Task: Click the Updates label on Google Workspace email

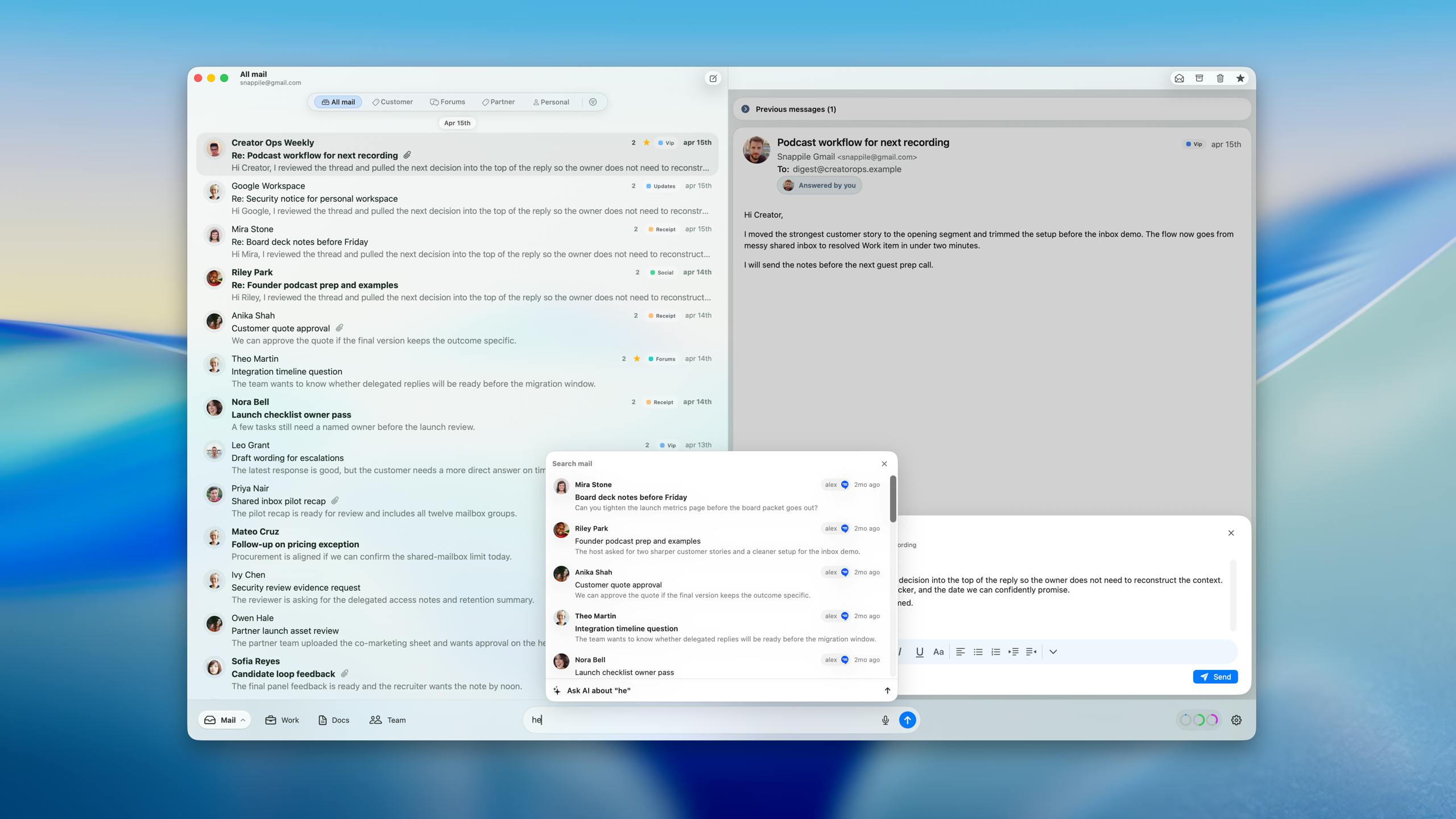Action: pyautogui.click(x=661, y=186)
